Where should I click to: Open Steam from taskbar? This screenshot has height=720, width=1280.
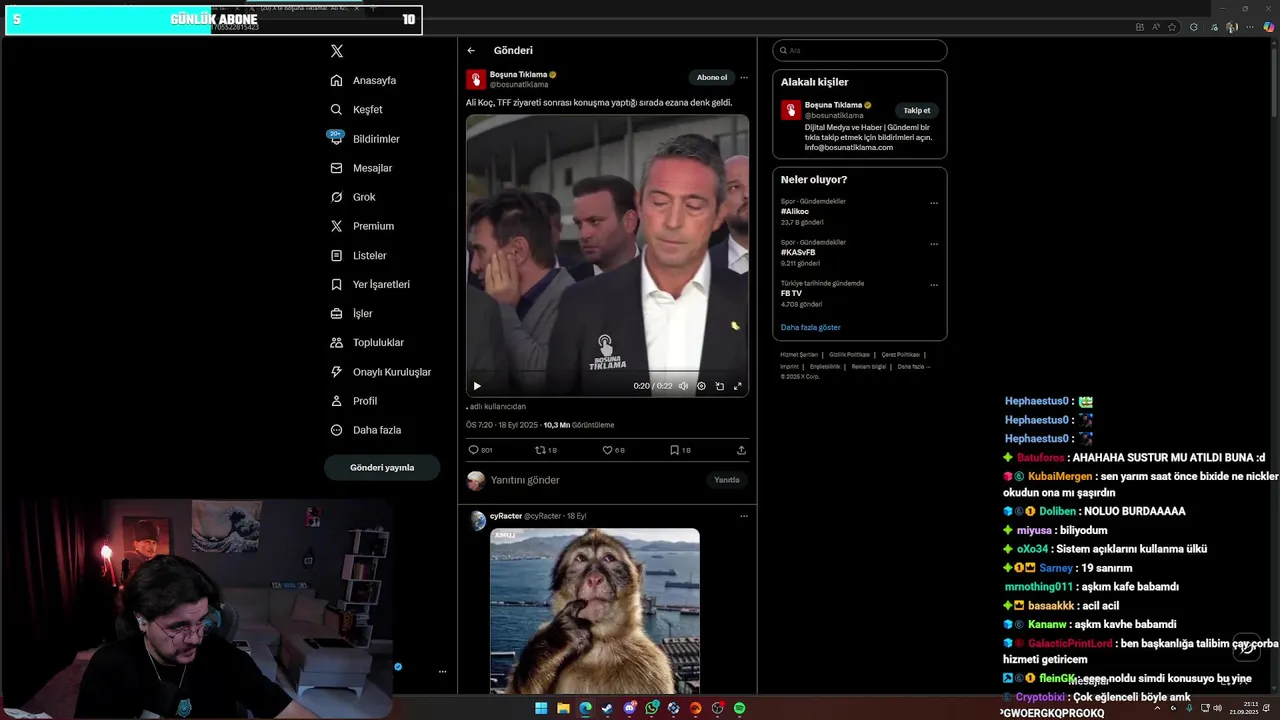608,708
